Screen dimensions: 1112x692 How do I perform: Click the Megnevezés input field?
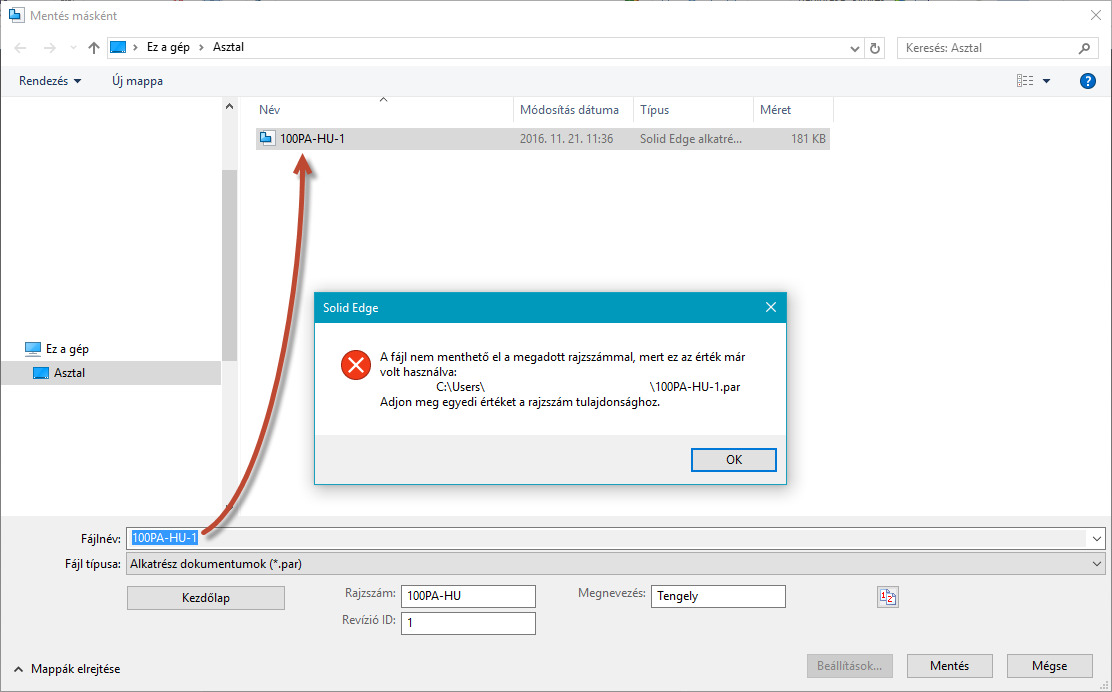(x=718, y=596)
